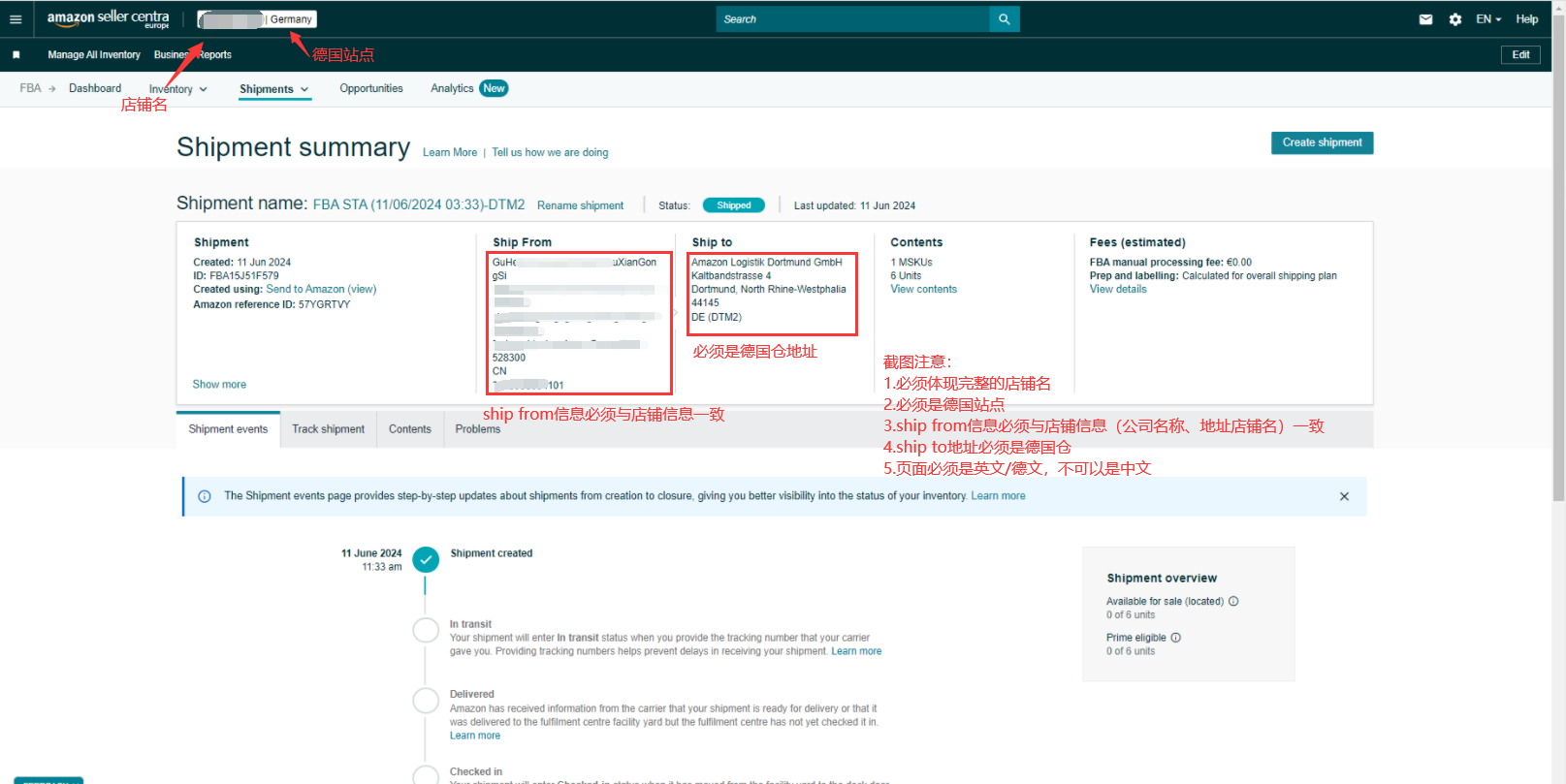This screenshot has width=1566, height=784.
Task: Close the Shipment events info banner
Action: pos(1344,496)
